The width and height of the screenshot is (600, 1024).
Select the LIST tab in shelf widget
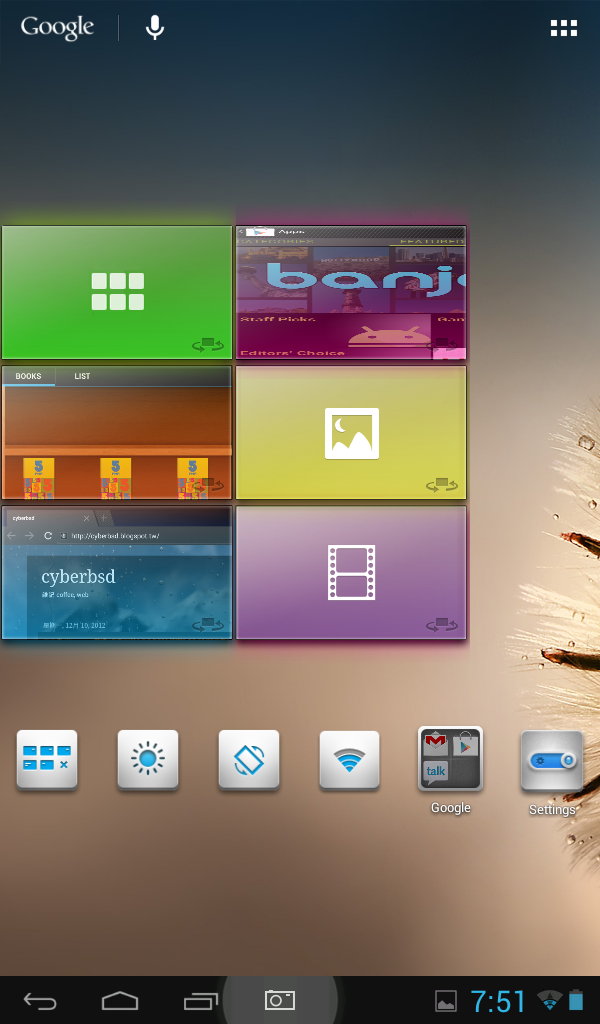click(x=82, y=376)
